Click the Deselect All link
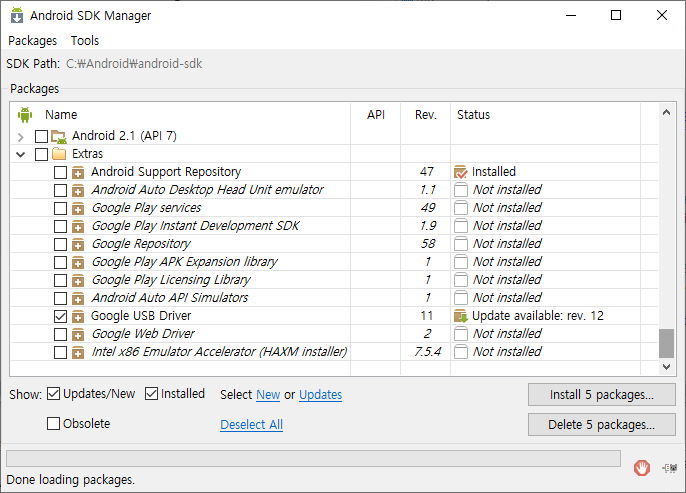This screenshot has width=686, height=493. point(252,424)
